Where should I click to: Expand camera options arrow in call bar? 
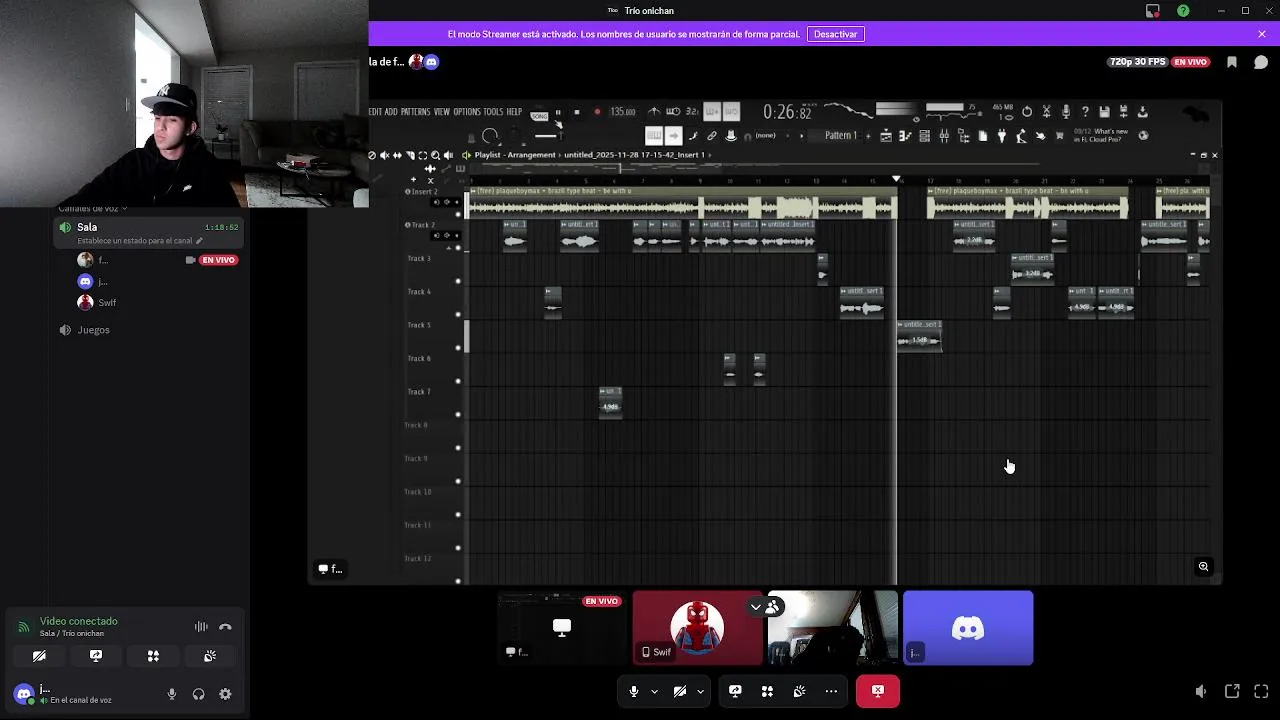click(700, 691)
